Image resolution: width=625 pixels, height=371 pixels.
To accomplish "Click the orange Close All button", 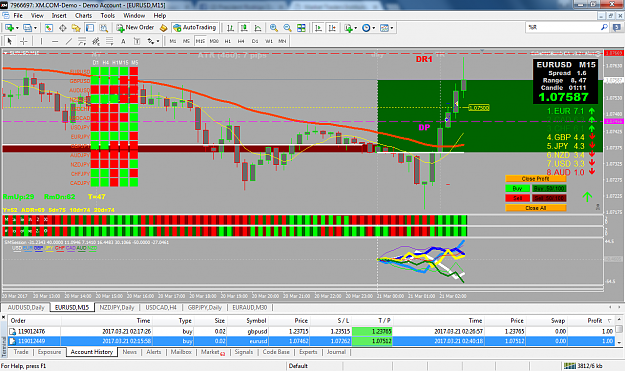I will (535, 208).
